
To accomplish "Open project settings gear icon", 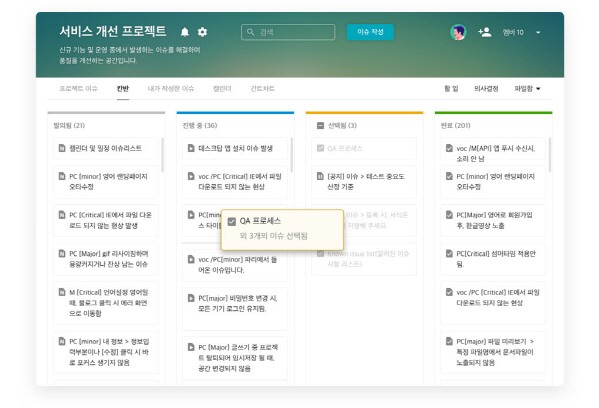I will (202, 32).
